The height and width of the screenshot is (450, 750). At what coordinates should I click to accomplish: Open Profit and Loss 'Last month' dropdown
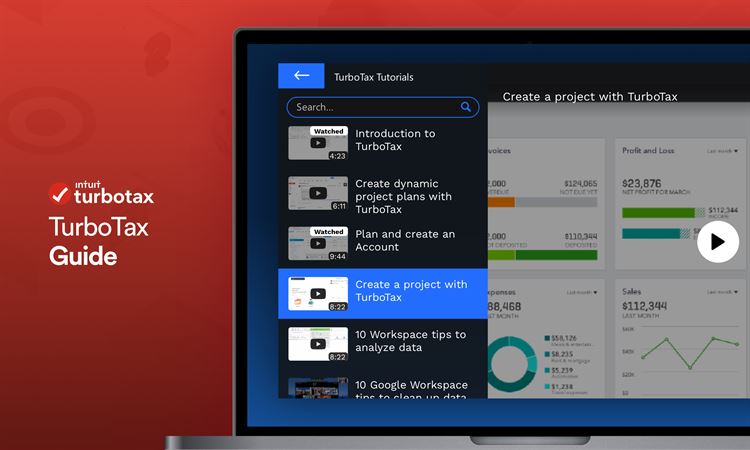coord(722,151)
